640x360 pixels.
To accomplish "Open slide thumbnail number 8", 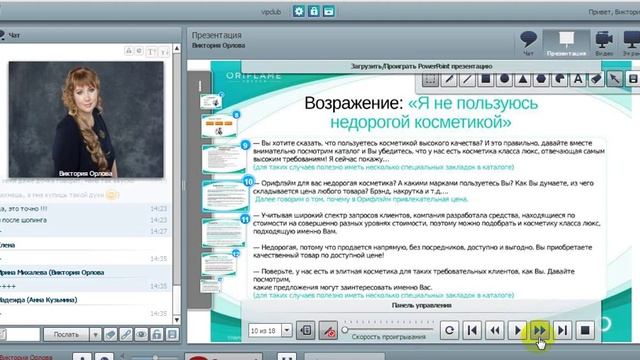I will coord(219,126).
